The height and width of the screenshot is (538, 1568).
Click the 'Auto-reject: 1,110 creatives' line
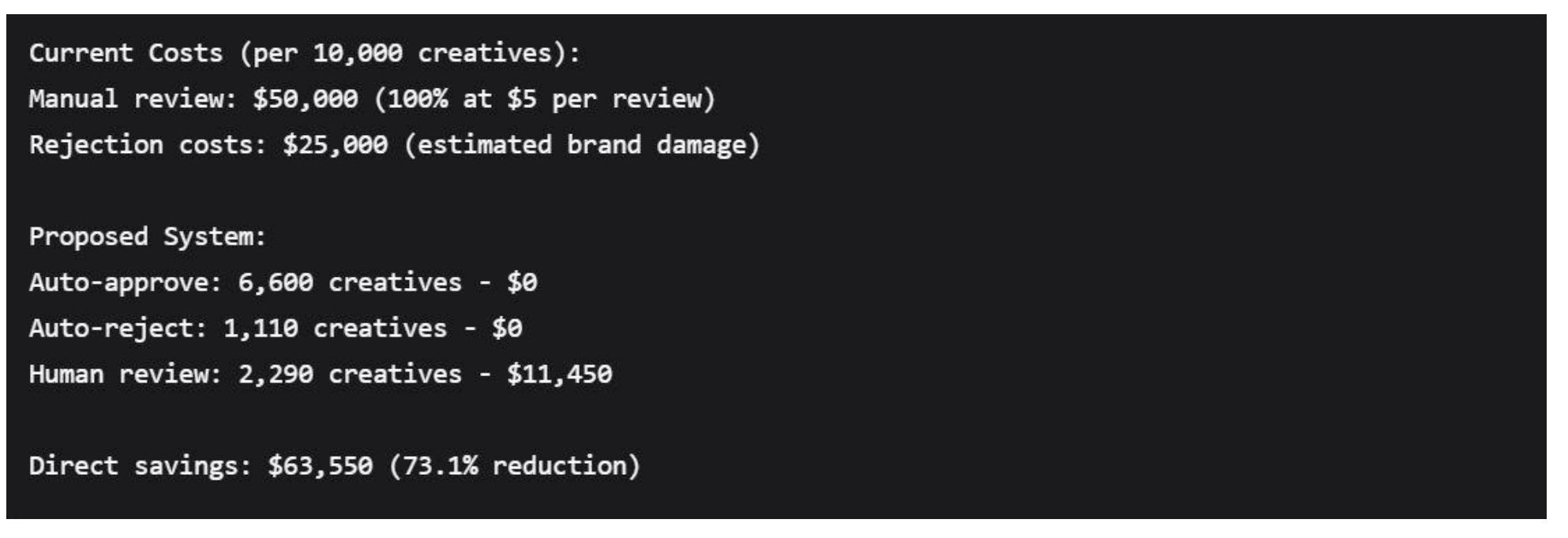click(x=237, y=328)
